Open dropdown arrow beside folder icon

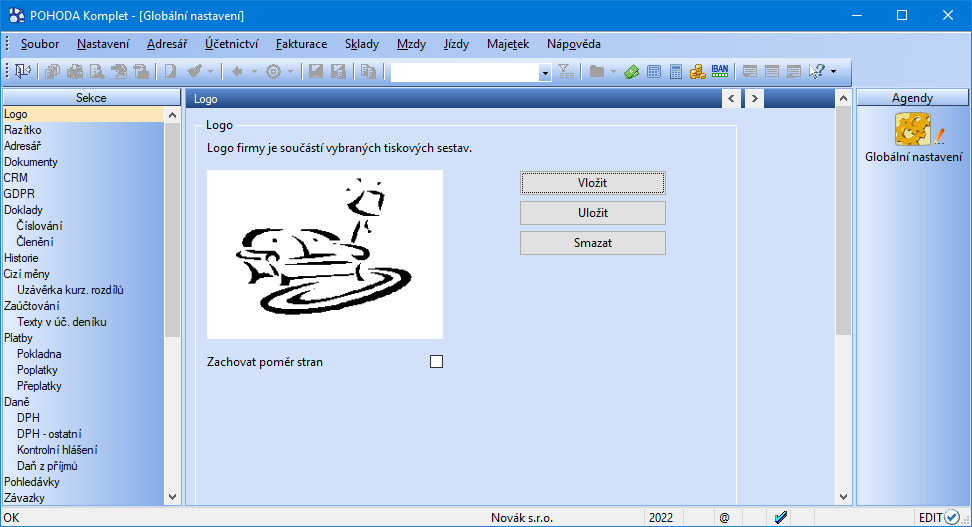pyautogui.click(x=613, y=72)
